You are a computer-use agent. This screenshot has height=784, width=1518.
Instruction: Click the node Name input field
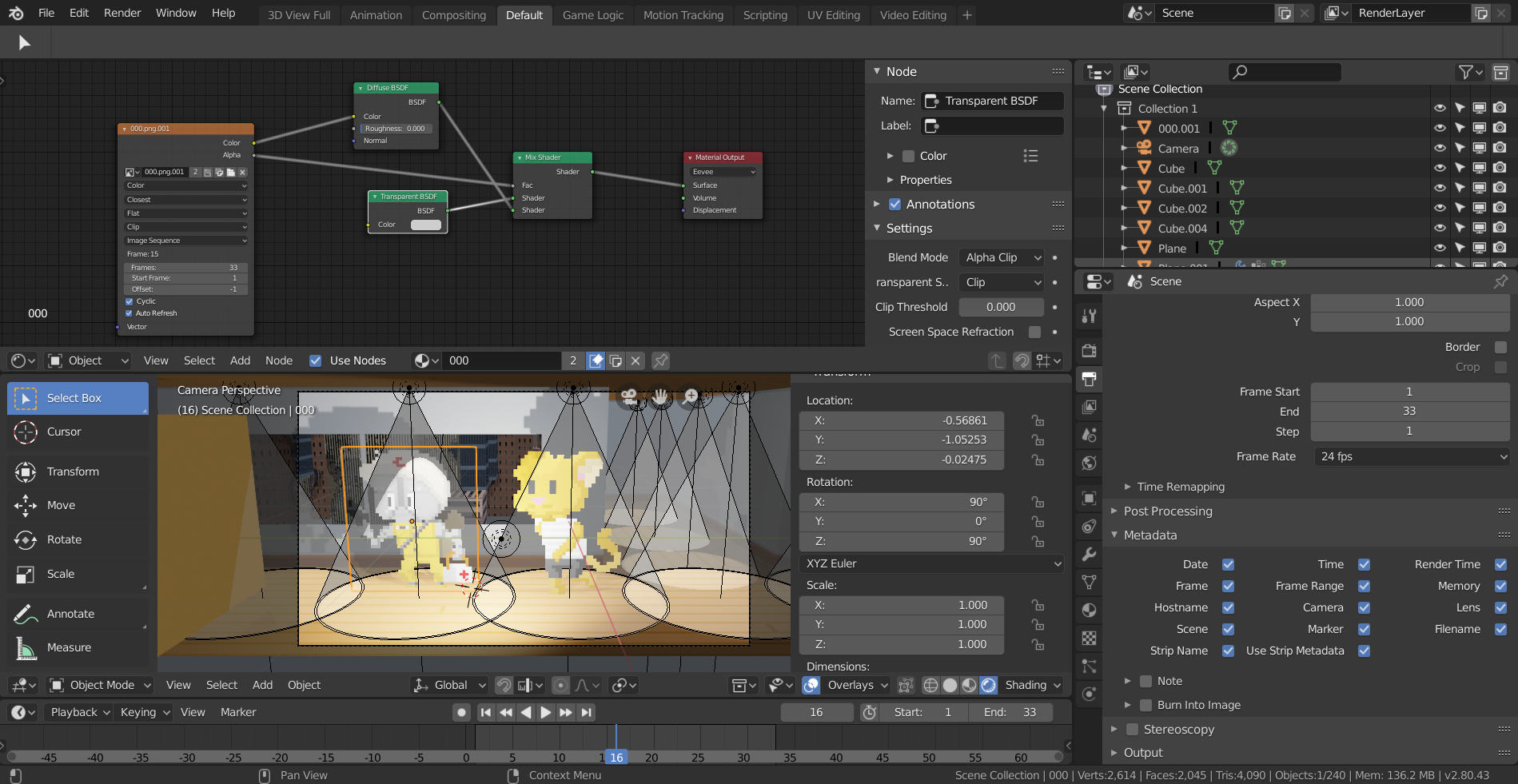pyautogui.click(x=993, y=101)
